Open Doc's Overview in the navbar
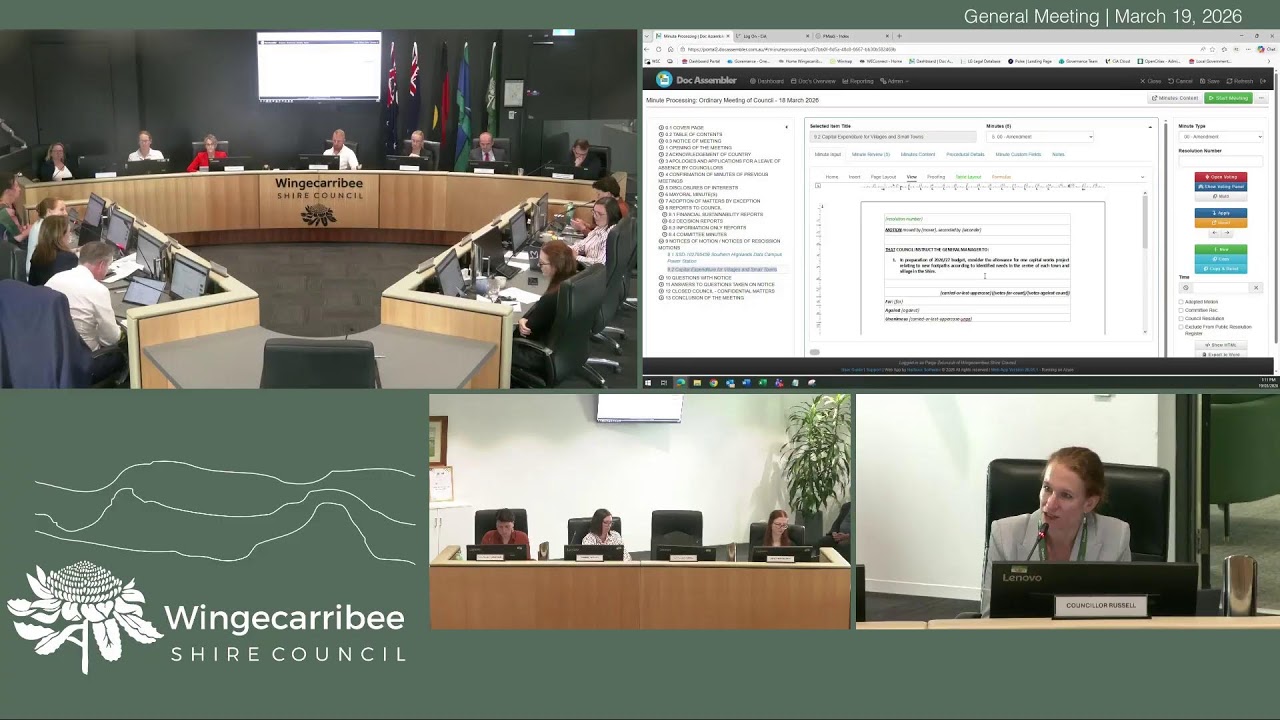Viewport: 1280px width, 720px height. (813, 81)
